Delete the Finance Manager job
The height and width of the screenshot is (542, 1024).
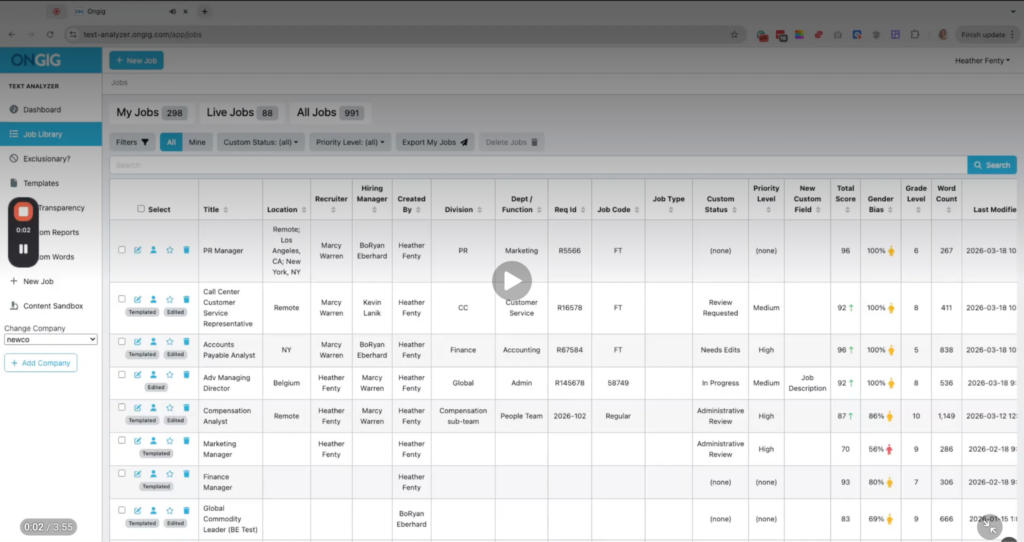tap(186, 474)
